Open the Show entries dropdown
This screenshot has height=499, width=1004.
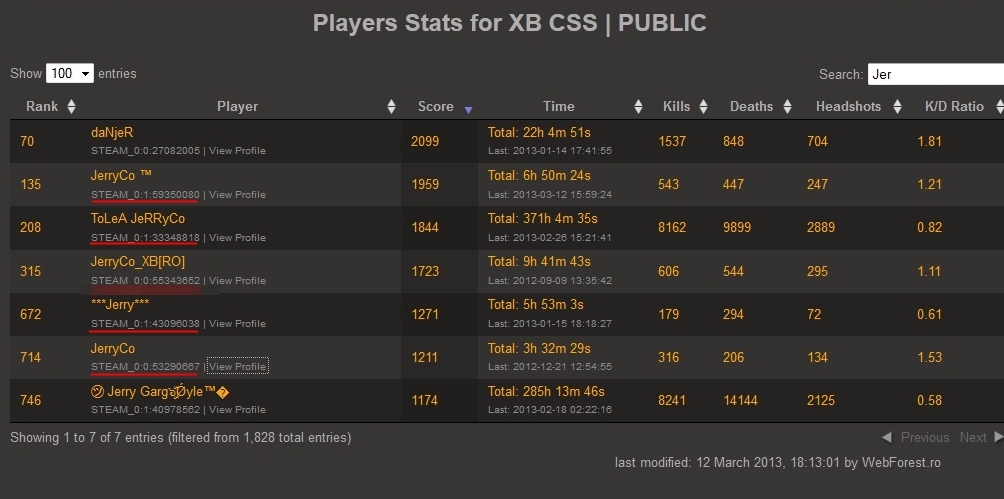click(70, 74)
